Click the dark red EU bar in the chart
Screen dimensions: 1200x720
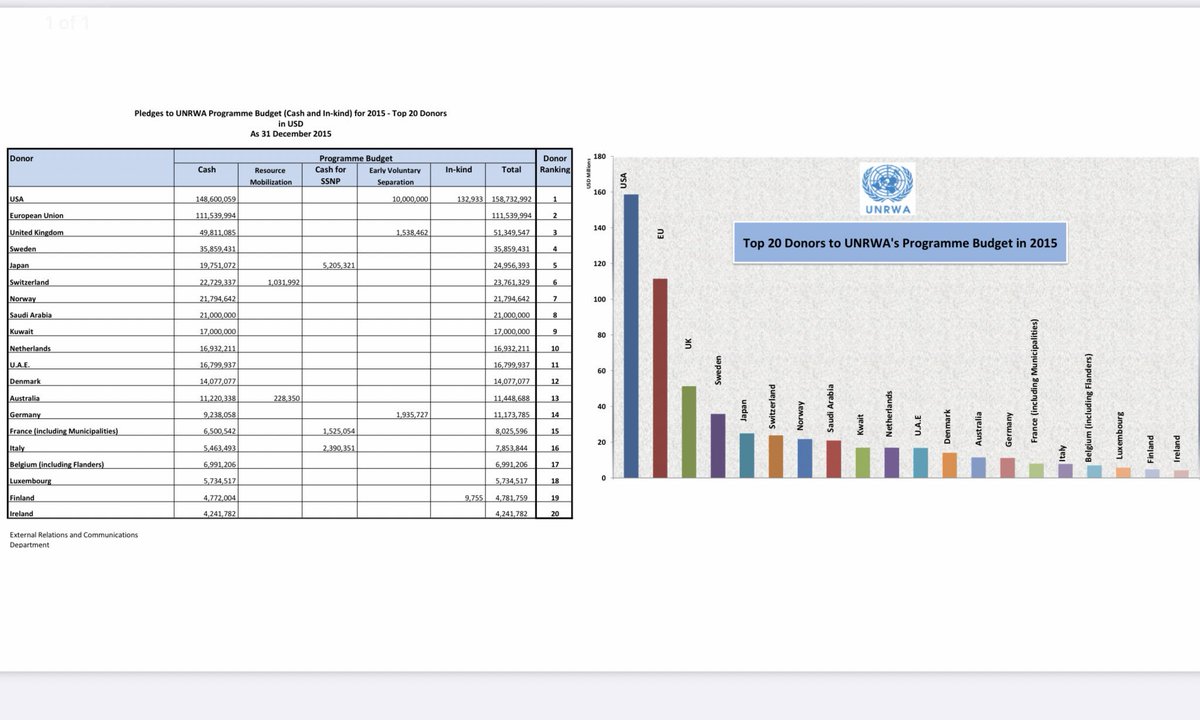[x=660, y=378]
